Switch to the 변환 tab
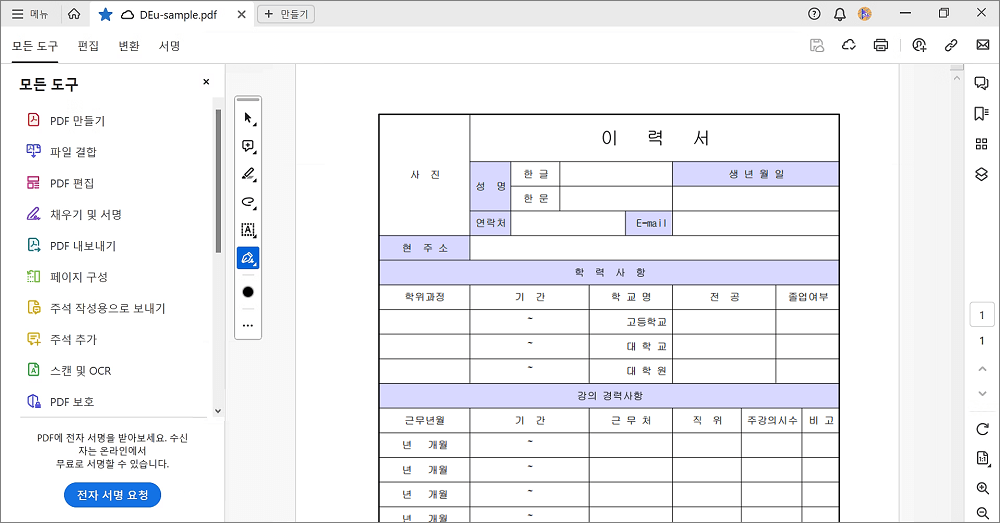1000x523 pixels. (x=129, y=46)
